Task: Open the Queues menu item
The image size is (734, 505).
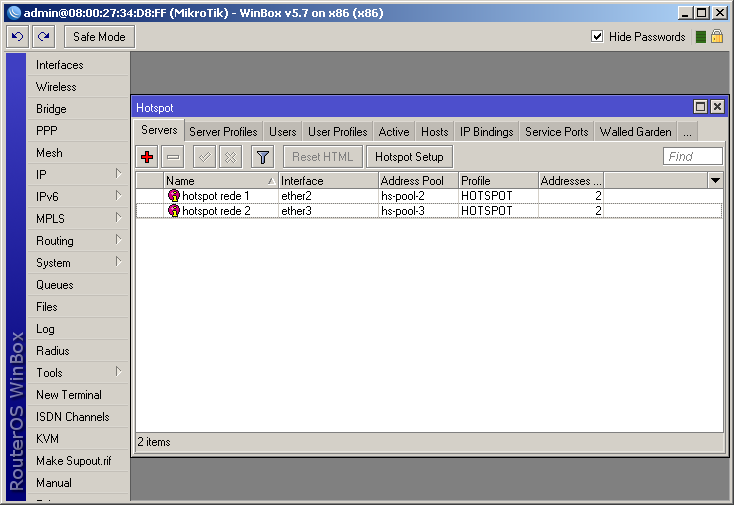Action: coord(78,285)
